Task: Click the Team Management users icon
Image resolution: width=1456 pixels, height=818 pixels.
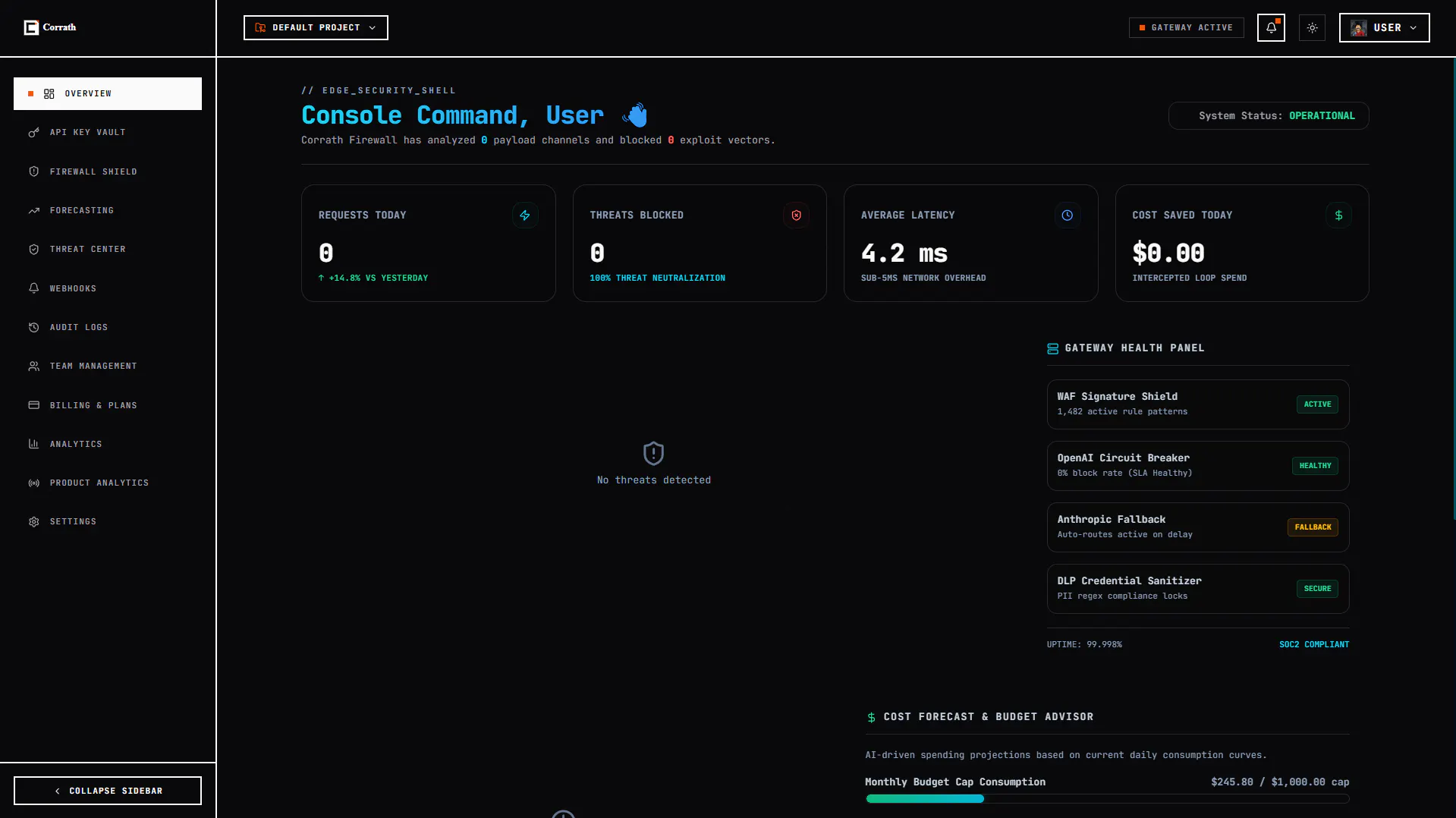Action: pos(33,366)
